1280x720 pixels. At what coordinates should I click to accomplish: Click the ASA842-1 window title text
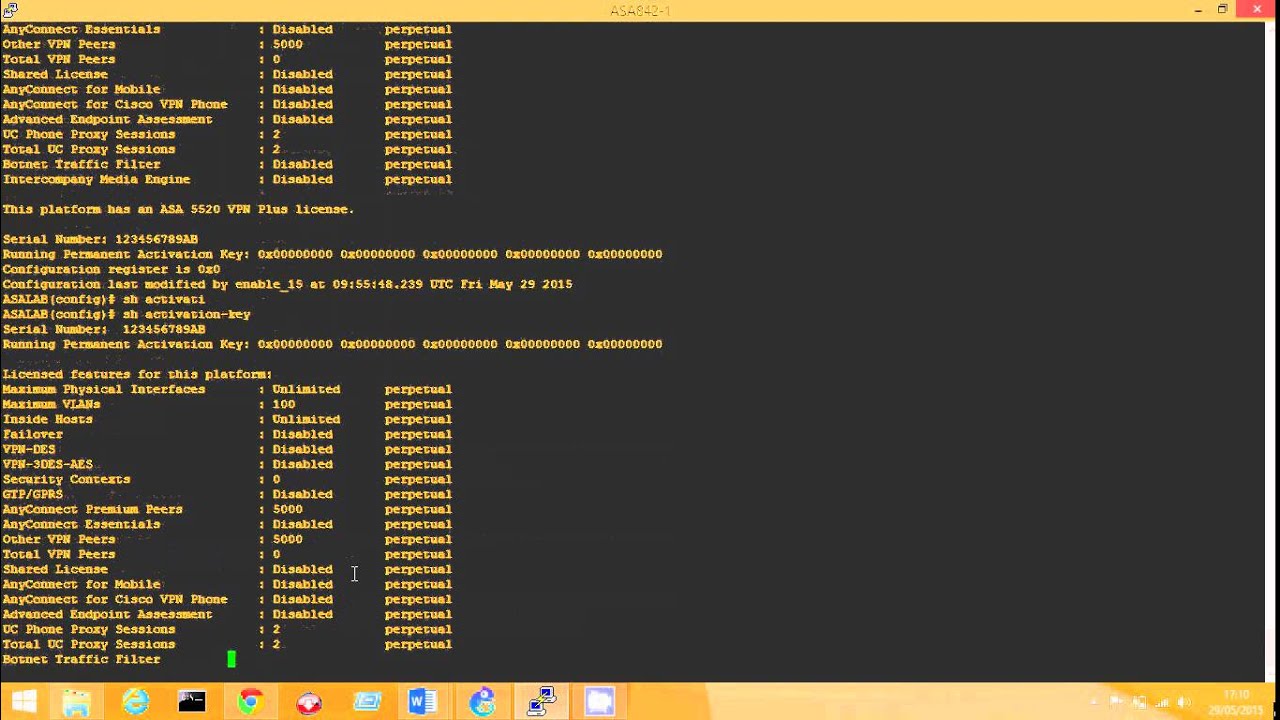pyautogui.click(x=640, y=11)
